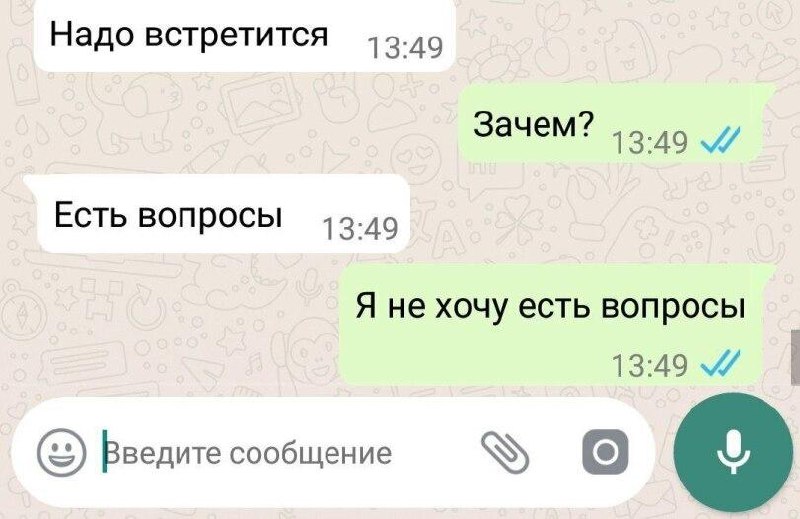
Task: Click the blinking text cursor in message box
Action: pos(105,452)
